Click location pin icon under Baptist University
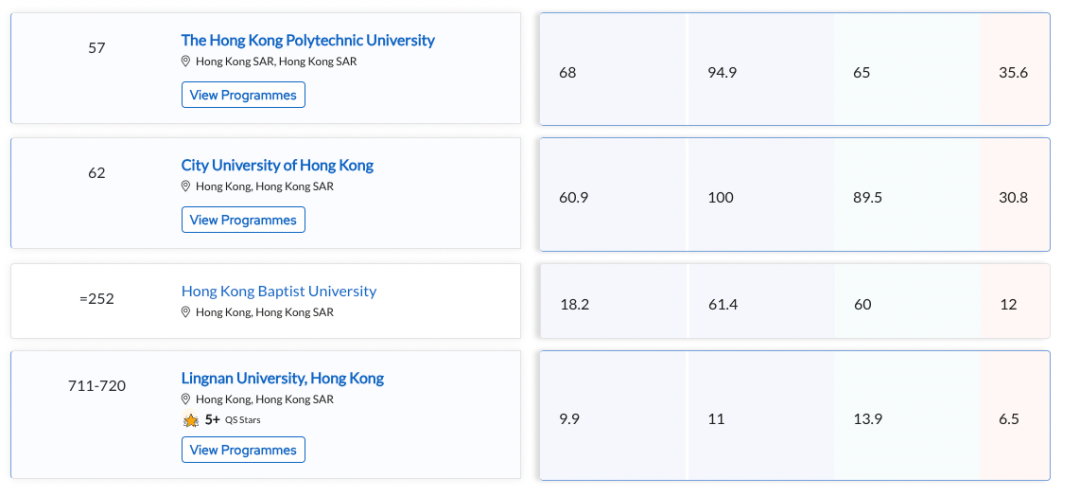The height and width of the screenshot is (496, 1080). point(185,312)
